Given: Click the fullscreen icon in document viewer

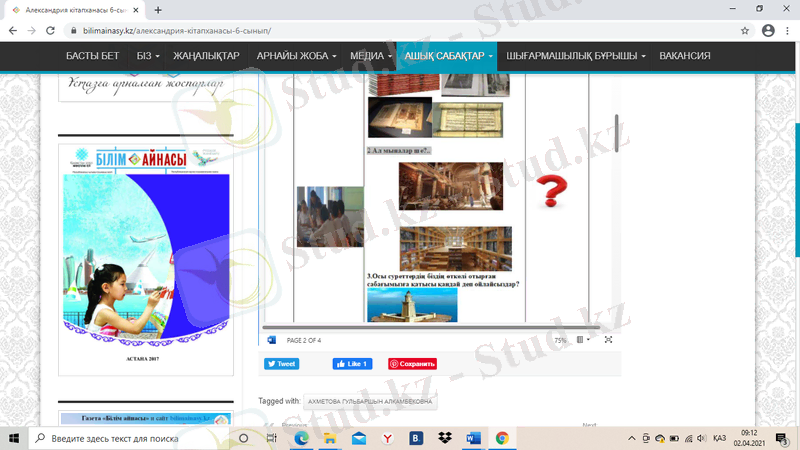Looking at the screenshot, I should pyautogui.click(x=608, y=340).
